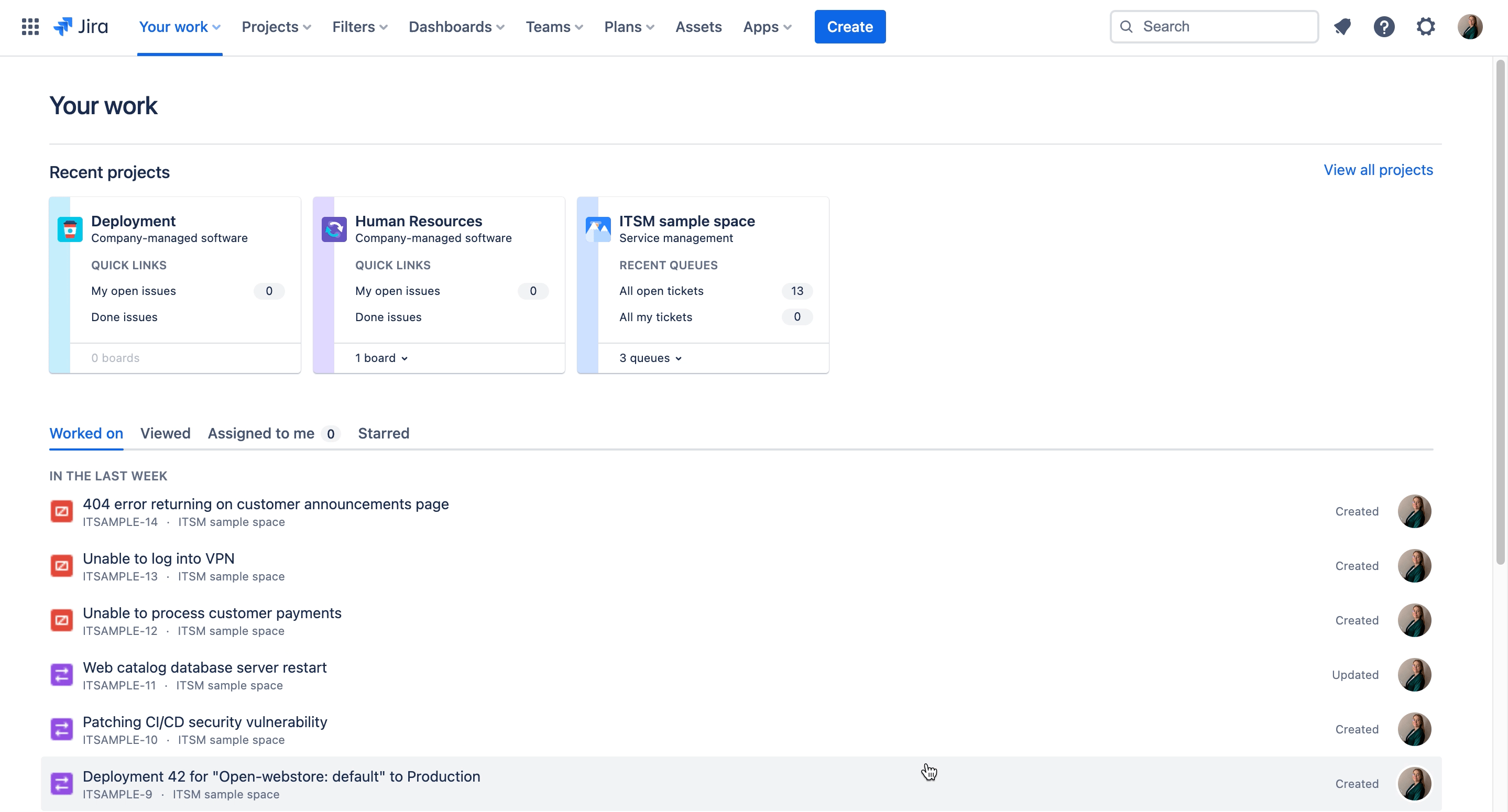This screenshot has width=1508, height=812.
Task: Click the incident icon beside Unable to log into VPN
Action: pyautogui.click(x=61, y=566)
